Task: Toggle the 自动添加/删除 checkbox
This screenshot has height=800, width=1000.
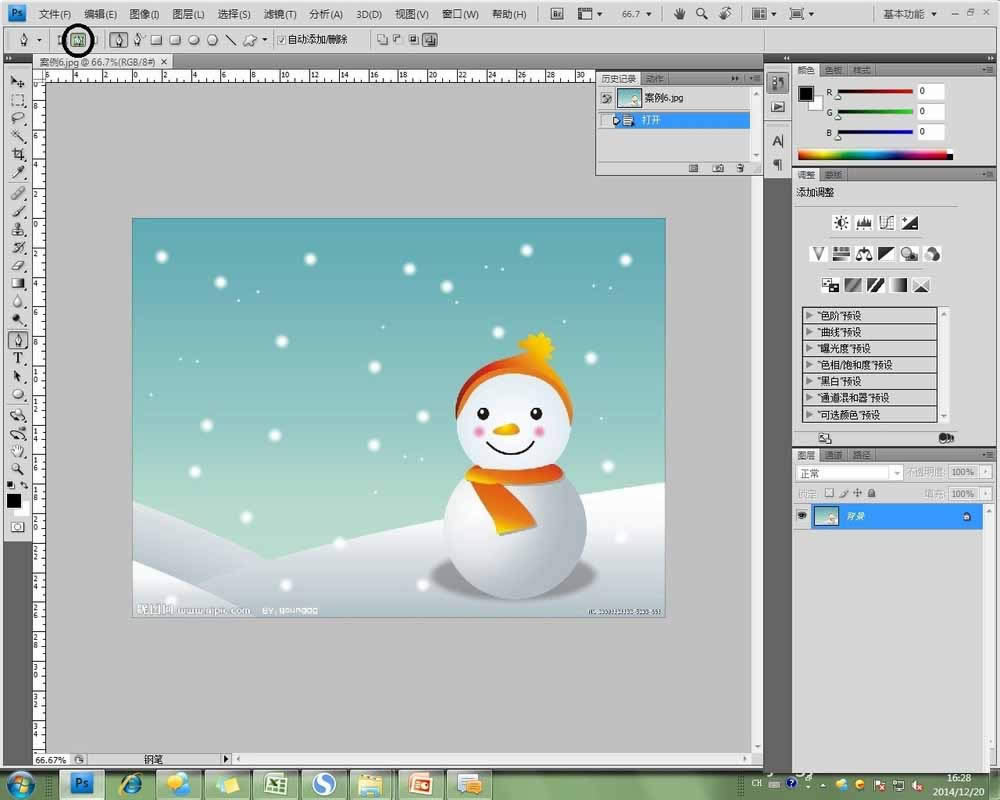Action: coord(281,41)
